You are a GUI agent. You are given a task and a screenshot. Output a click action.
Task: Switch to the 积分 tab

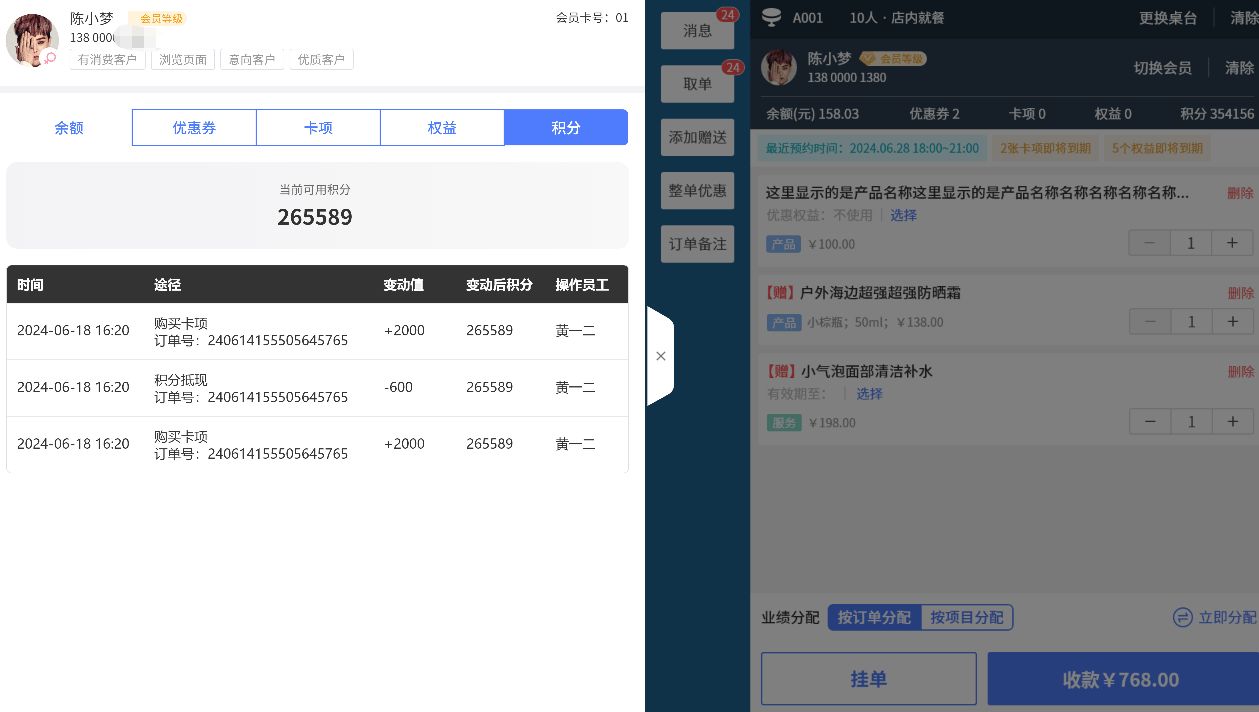566,128
